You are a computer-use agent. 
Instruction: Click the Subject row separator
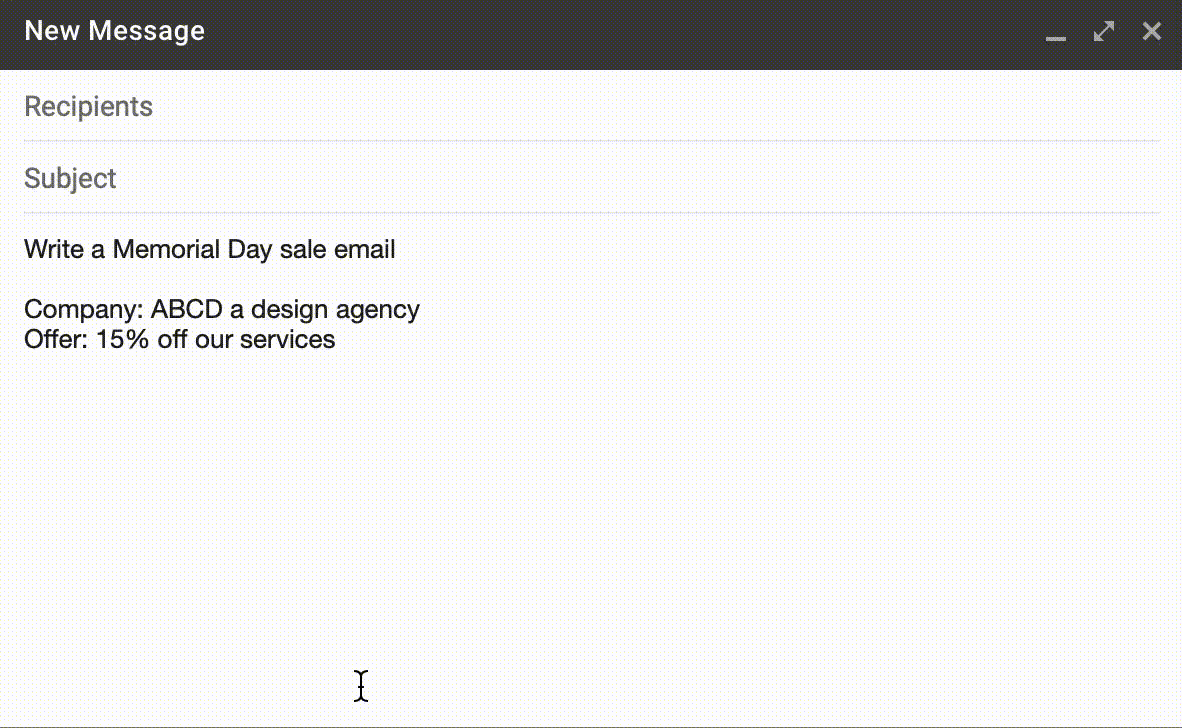point(590,213)
